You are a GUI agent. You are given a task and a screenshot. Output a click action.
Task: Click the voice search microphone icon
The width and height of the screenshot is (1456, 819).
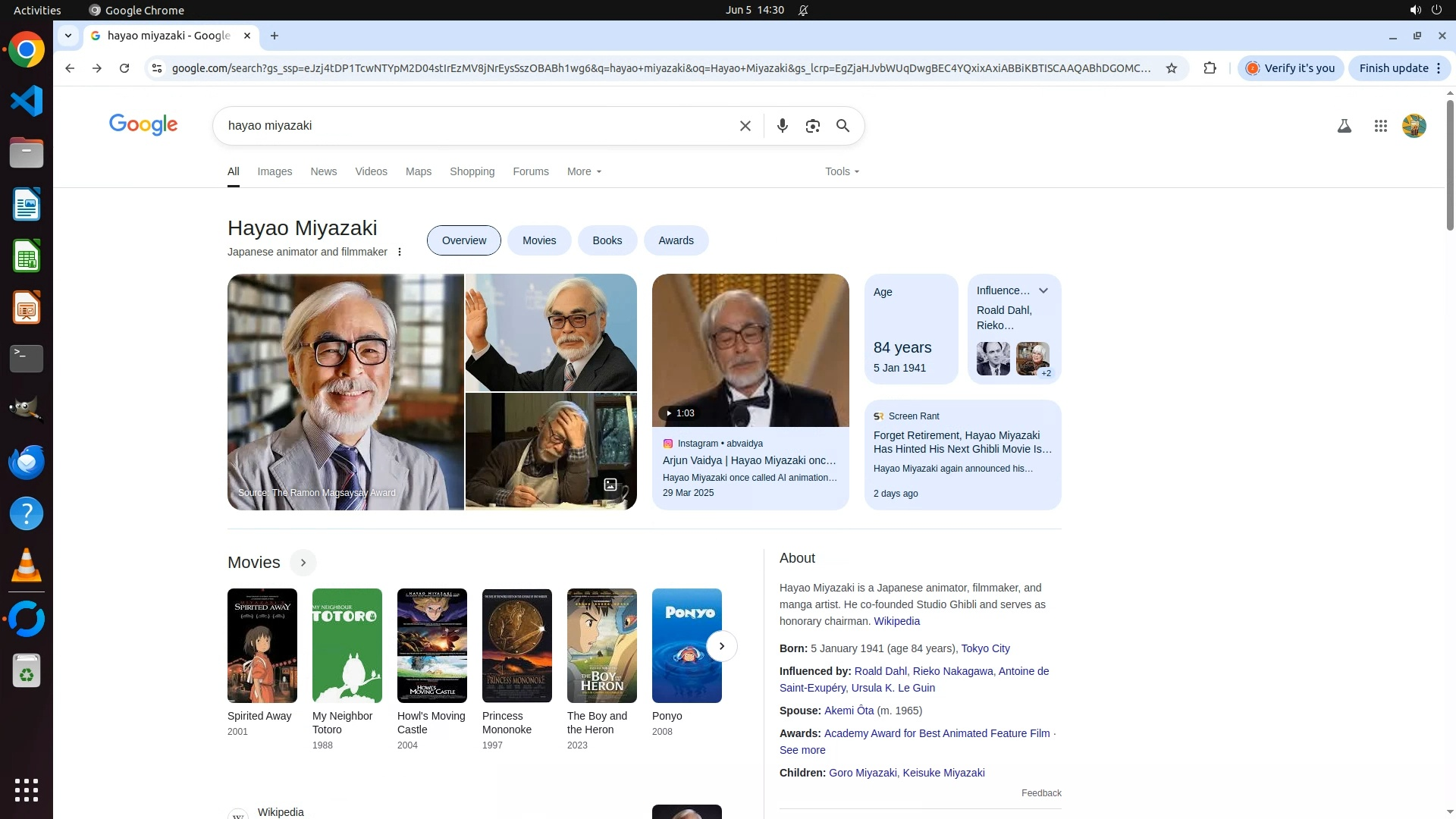point(782,126)
